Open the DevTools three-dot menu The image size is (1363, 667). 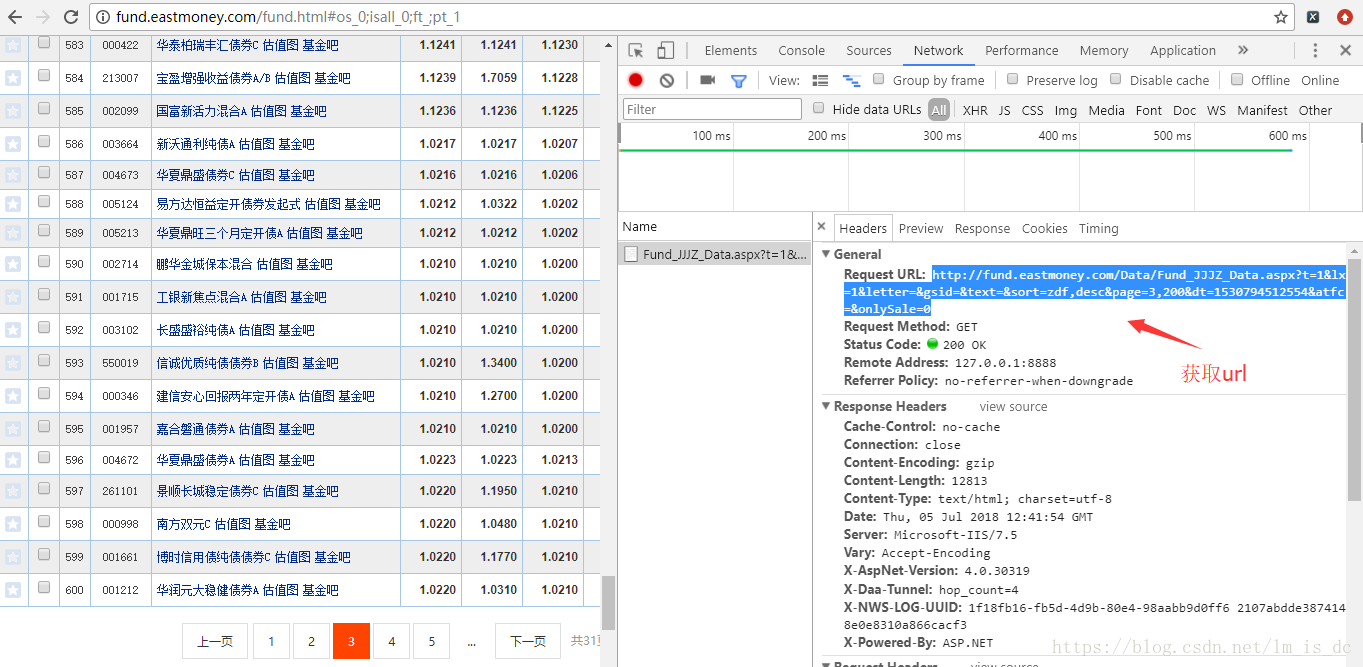[1316, 50]
